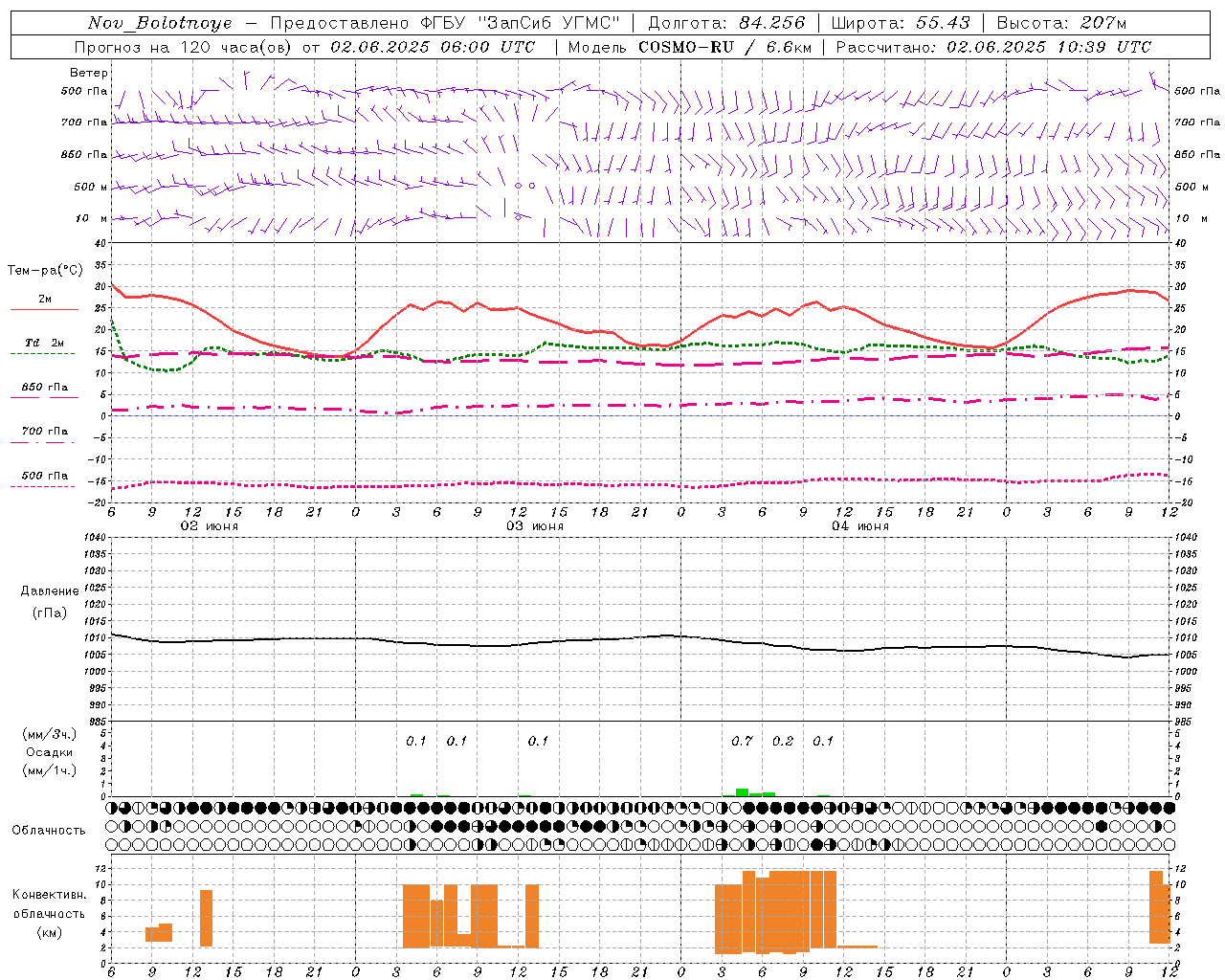Click the '(мм/1ч.)' unit label
1225x980 pixels.
coord(50,770)
